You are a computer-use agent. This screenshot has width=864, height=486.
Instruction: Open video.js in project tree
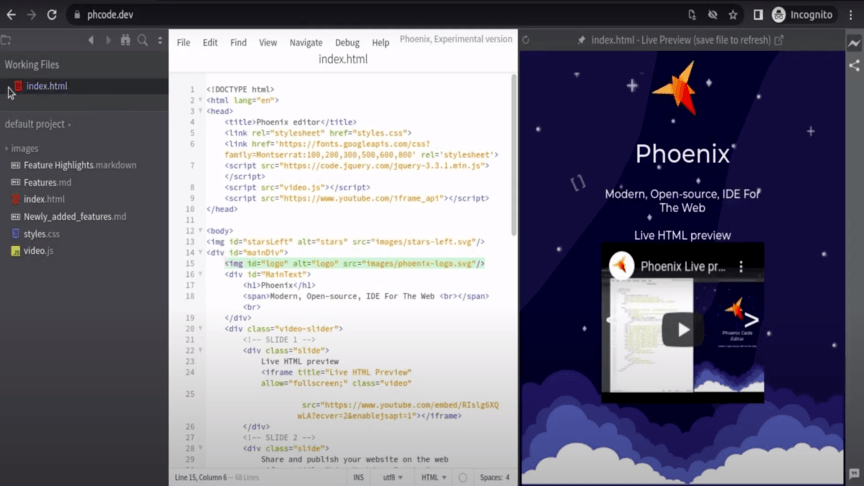(x=39, y=251)
